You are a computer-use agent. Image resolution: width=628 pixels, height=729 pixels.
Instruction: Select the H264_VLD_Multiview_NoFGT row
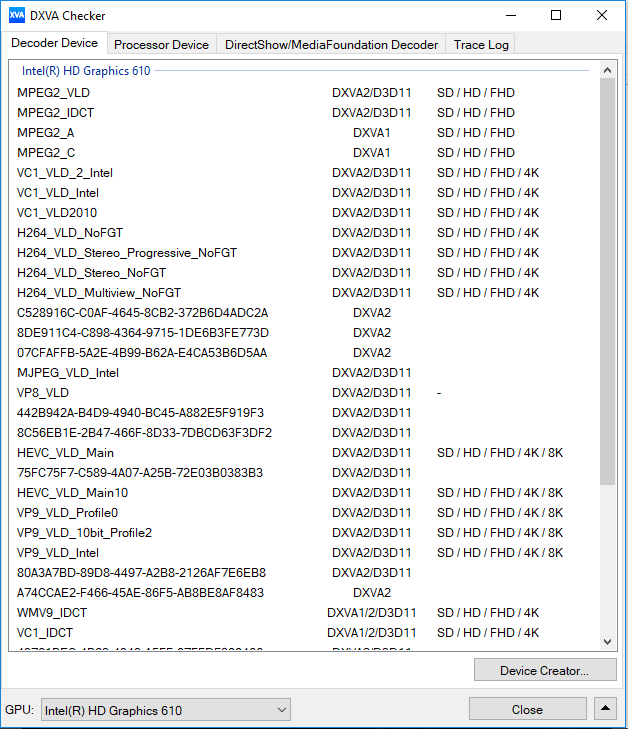coord(303,293)
